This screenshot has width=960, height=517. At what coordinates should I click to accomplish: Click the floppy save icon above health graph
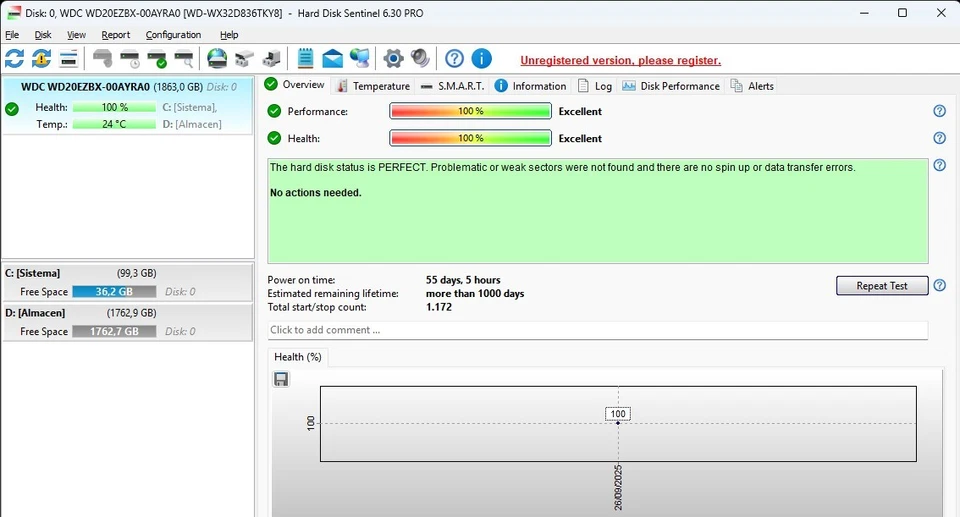click(281, 379)
